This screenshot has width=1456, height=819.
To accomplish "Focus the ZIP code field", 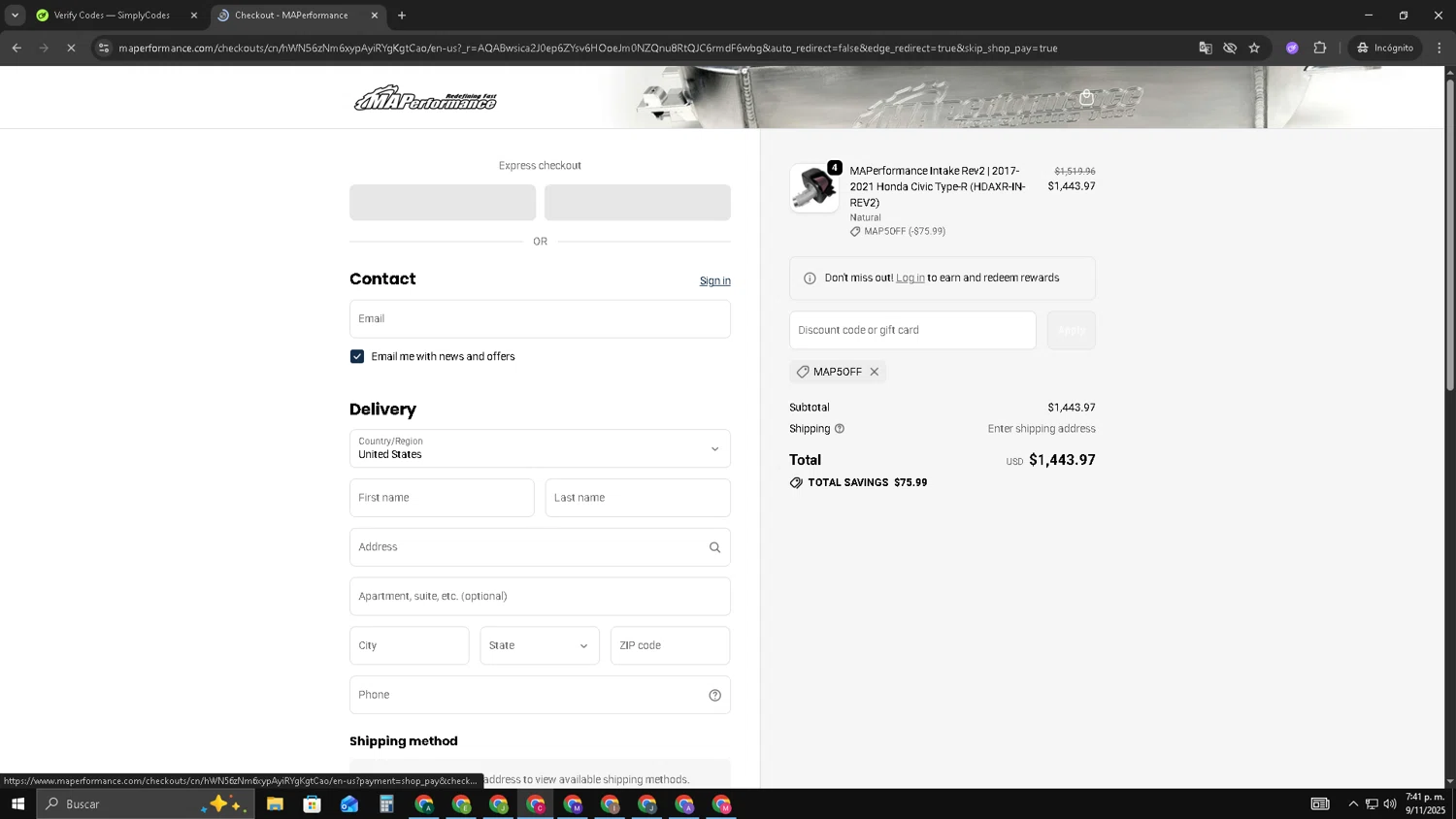I will (x=670, y=645).
